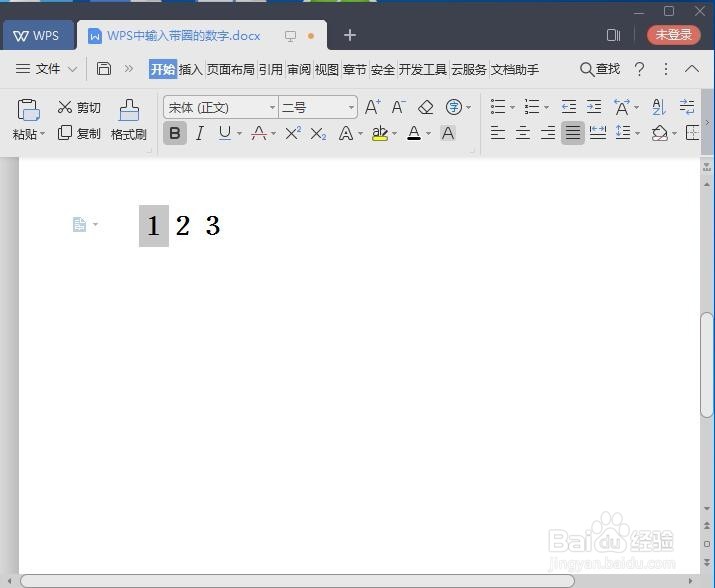Open the 引用 (References) tab

tap(271, 69)
